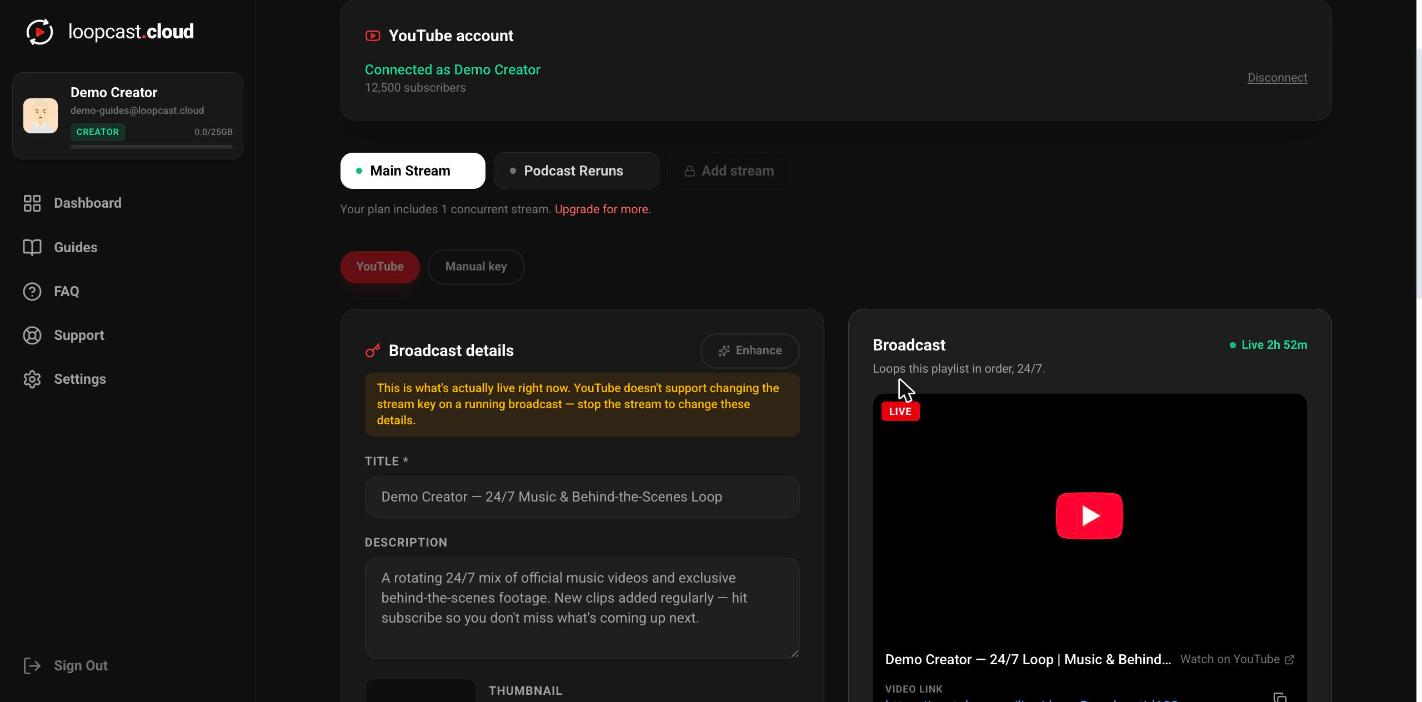Image resolution: width=1422 pixels, height=702 pixels.
Task: Open the Demo Creator profile avatar
Action: [x=41, y=115]
